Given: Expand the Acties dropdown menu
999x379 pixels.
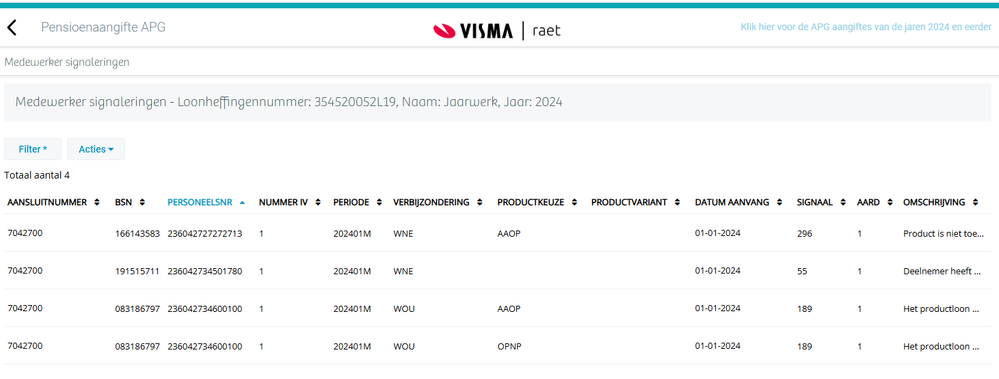Looking at the screenshot, I should [x=96, y=149].
